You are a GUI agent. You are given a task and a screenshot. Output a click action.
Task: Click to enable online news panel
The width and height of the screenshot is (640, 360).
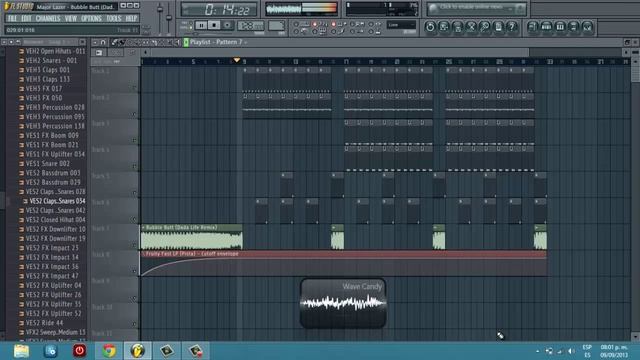476,8
